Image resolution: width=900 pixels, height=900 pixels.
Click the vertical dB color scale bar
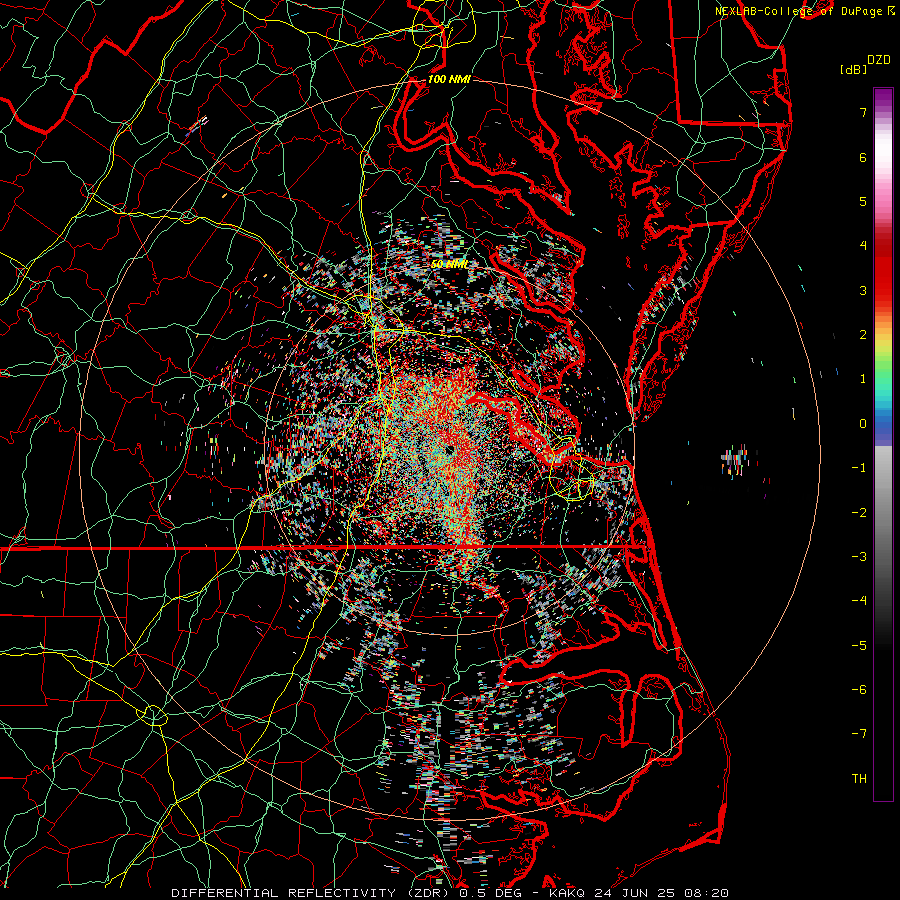coord(883,444)
